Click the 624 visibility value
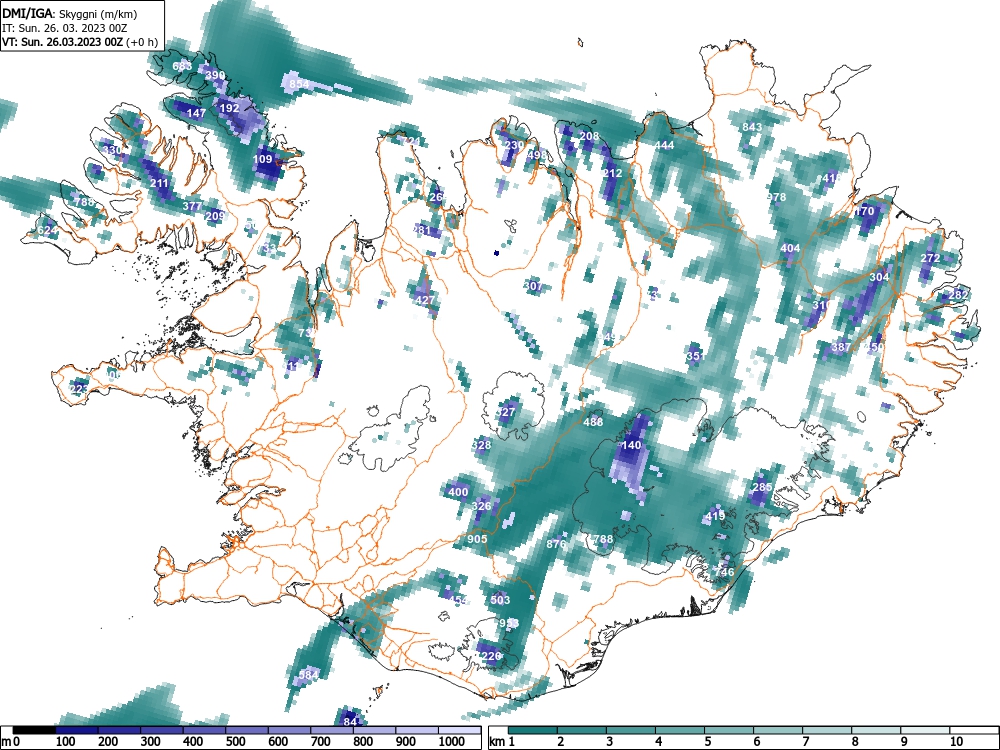The height and width of the screenshot is (750, 1000). 47,230
